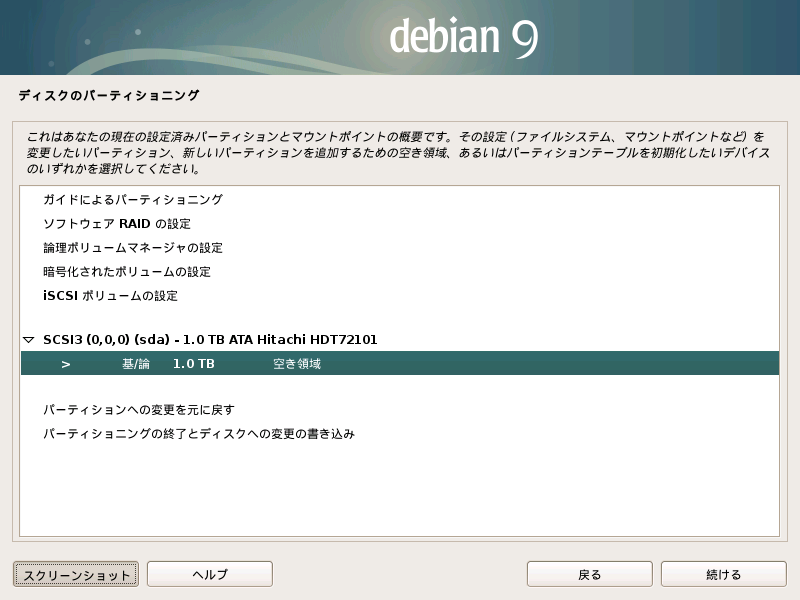Image resolution: width=800 pixels, height=600 pixels.
Task: Click the blank area below the partition list
Action: point(400,490)
